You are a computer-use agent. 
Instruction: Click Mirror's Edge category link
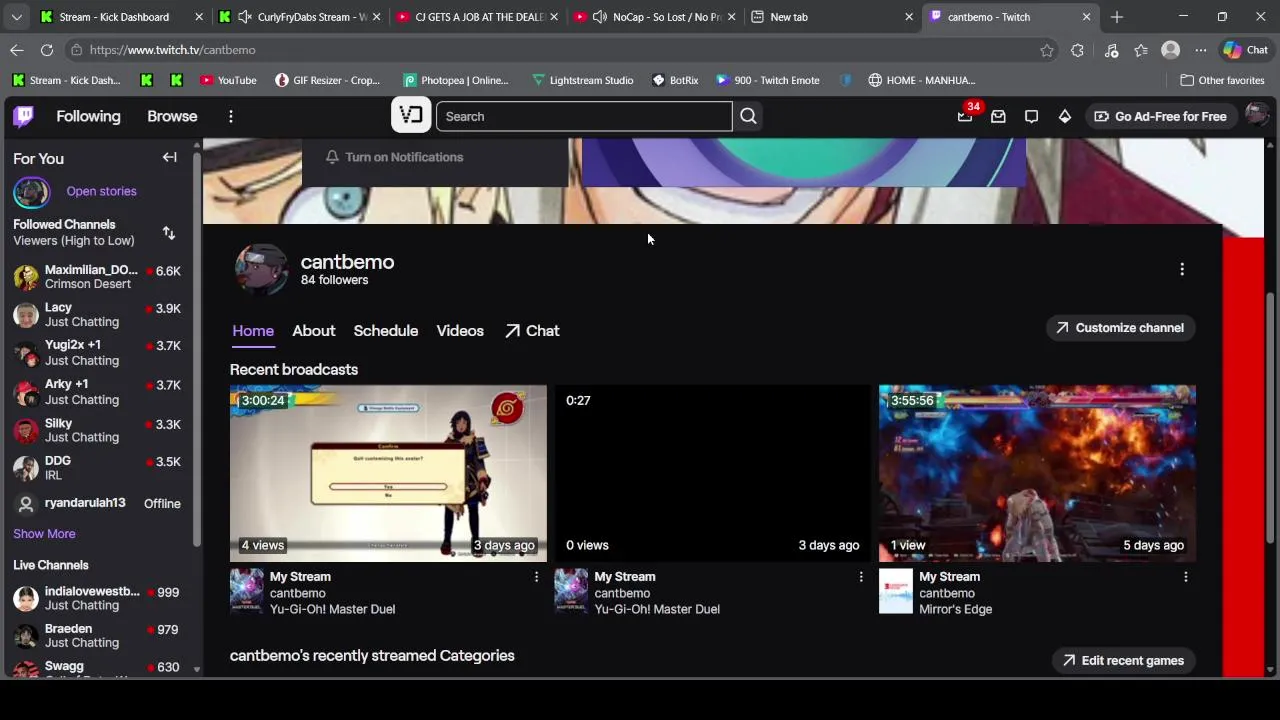[x=955, y=609]
